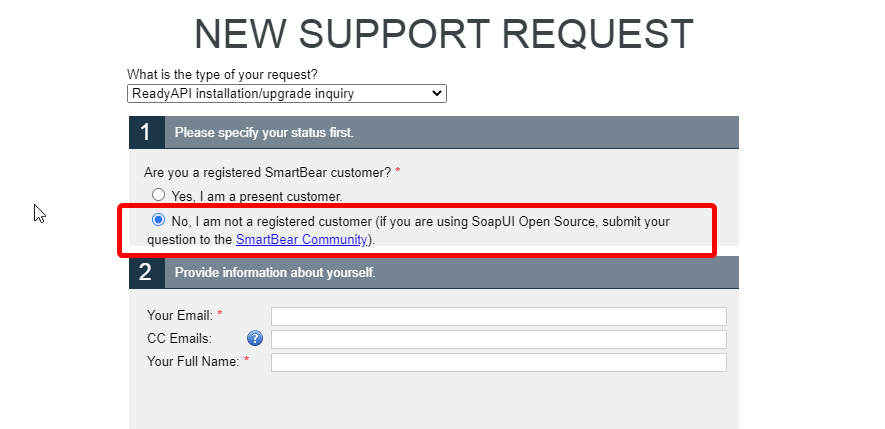Click the help icon beside CC Emails
Screen dimensions: 885x429
(254, 339)
